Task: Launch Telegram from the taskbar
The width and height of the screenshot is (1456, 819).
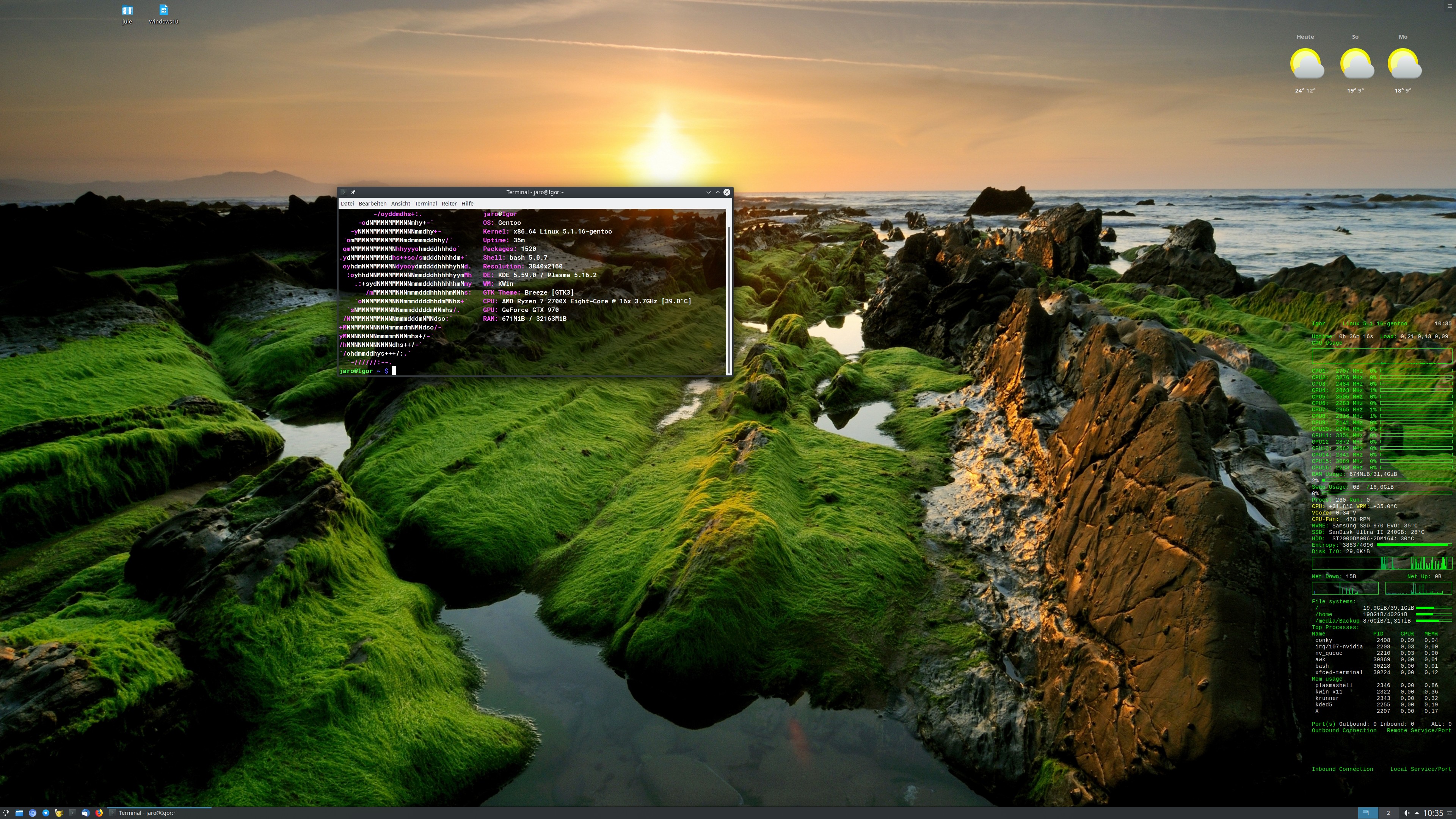Action: click(x=46, y=813)
